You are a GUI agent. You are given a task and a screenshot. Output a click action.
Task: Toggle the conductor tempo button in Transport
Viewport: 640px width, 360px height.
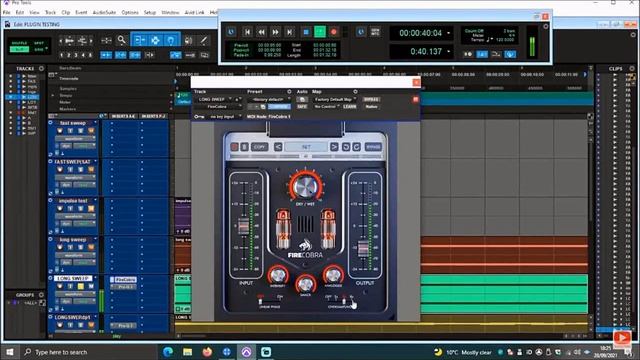510,54
